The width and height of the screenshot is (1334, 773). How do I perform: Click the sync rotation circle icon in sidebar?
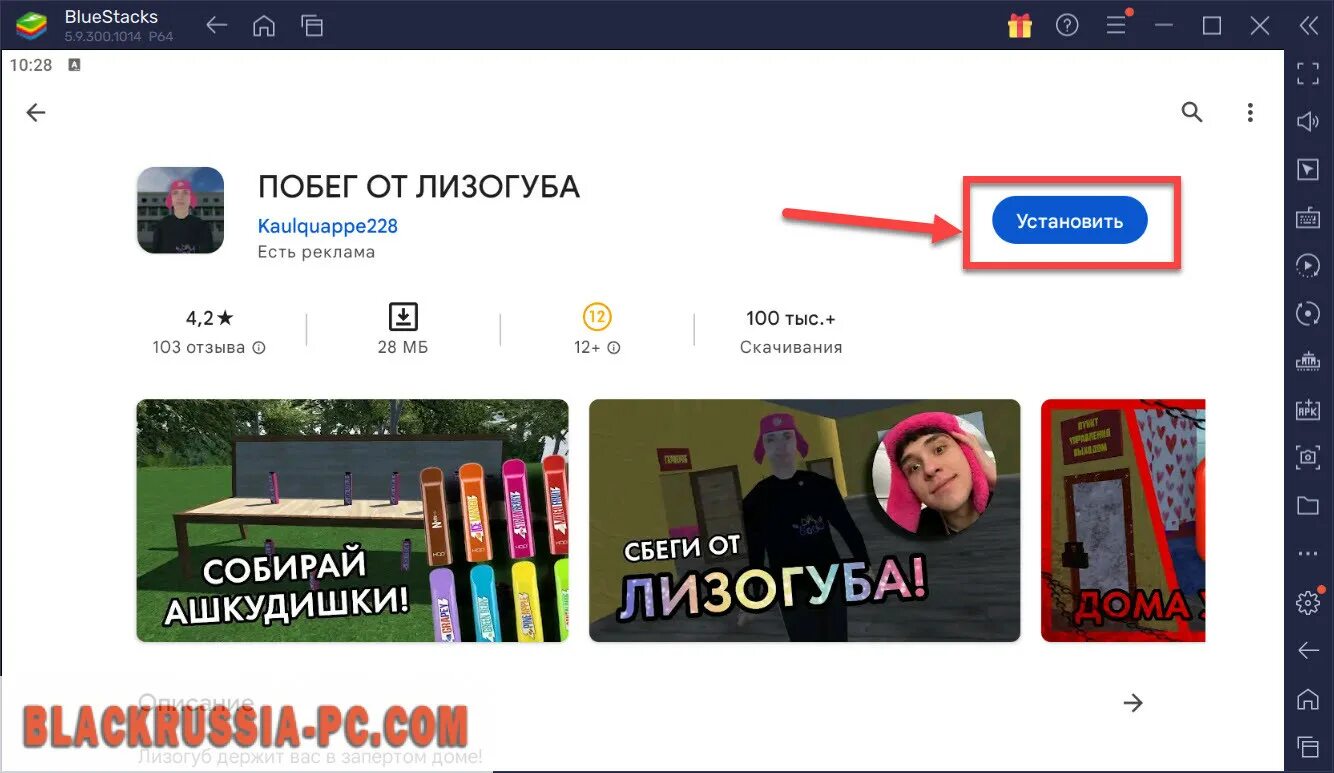tap(1308, 313)
